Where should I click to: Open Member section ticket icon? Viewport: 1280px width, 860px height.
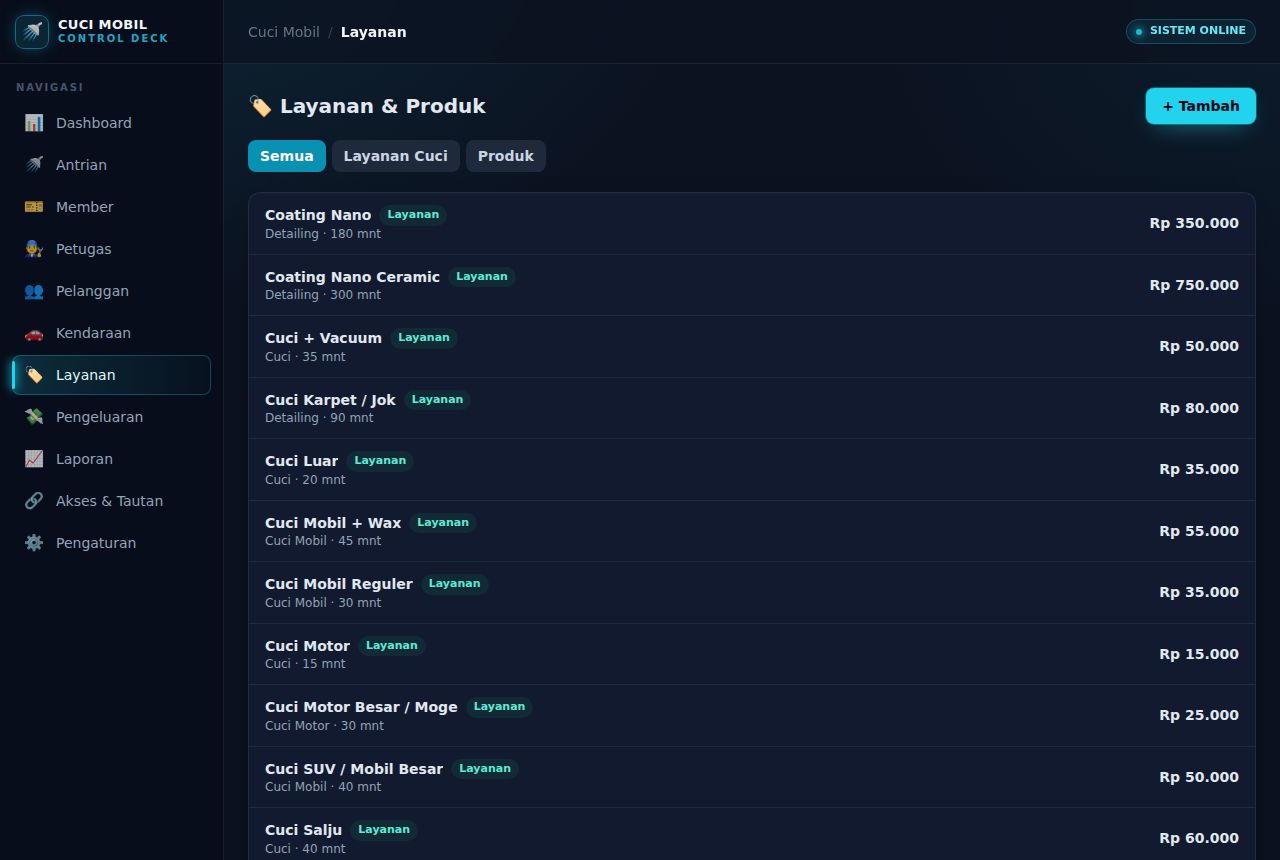(x=34, y=207)
